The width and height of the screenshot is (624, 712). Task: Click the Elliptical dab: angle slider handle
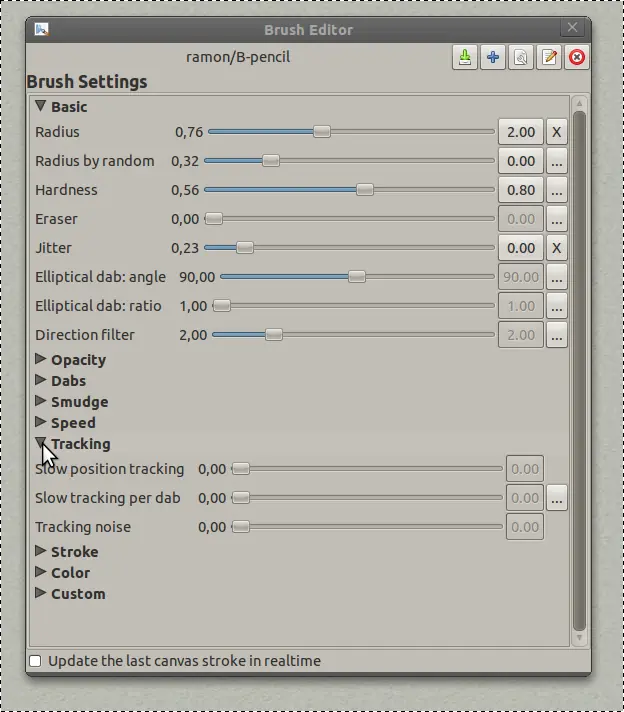click(357, 277)
